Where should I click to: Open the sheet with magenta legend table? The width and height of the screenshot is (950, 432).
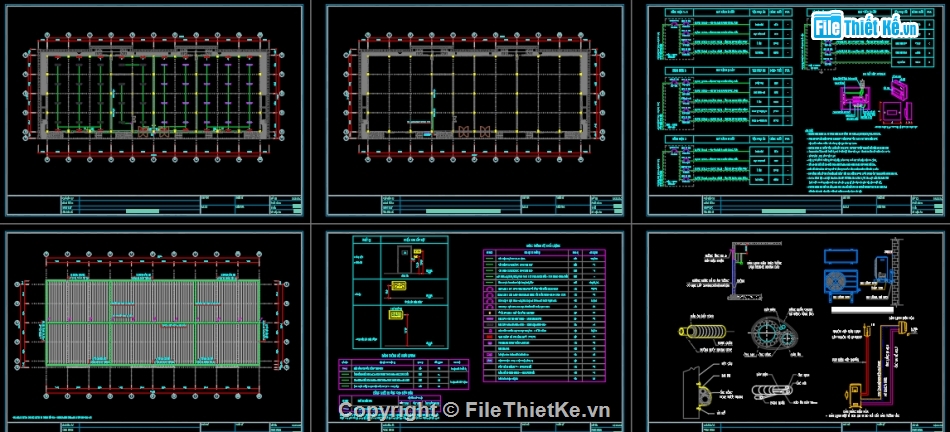click(x=475, y=331)
